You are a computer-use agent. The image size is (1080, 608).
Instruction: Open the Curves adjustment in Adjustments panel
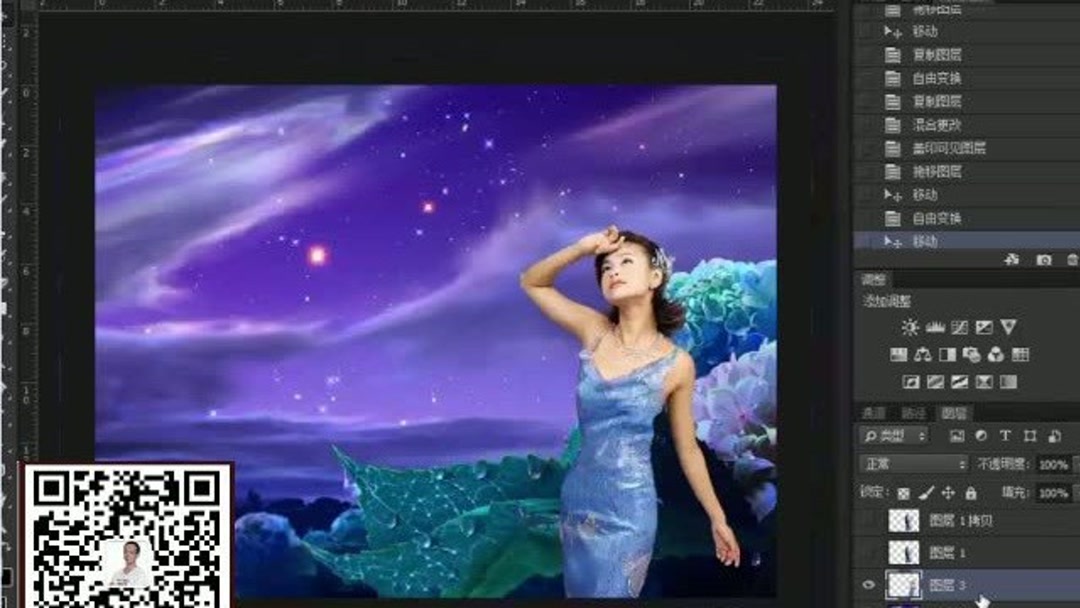point(958,328)
